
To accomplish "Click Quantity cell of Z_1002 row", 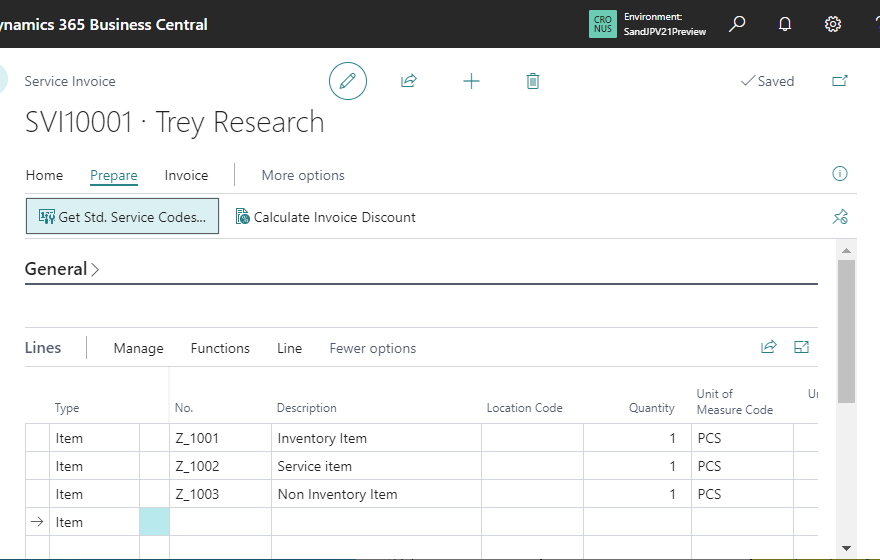I will [638, 466].
